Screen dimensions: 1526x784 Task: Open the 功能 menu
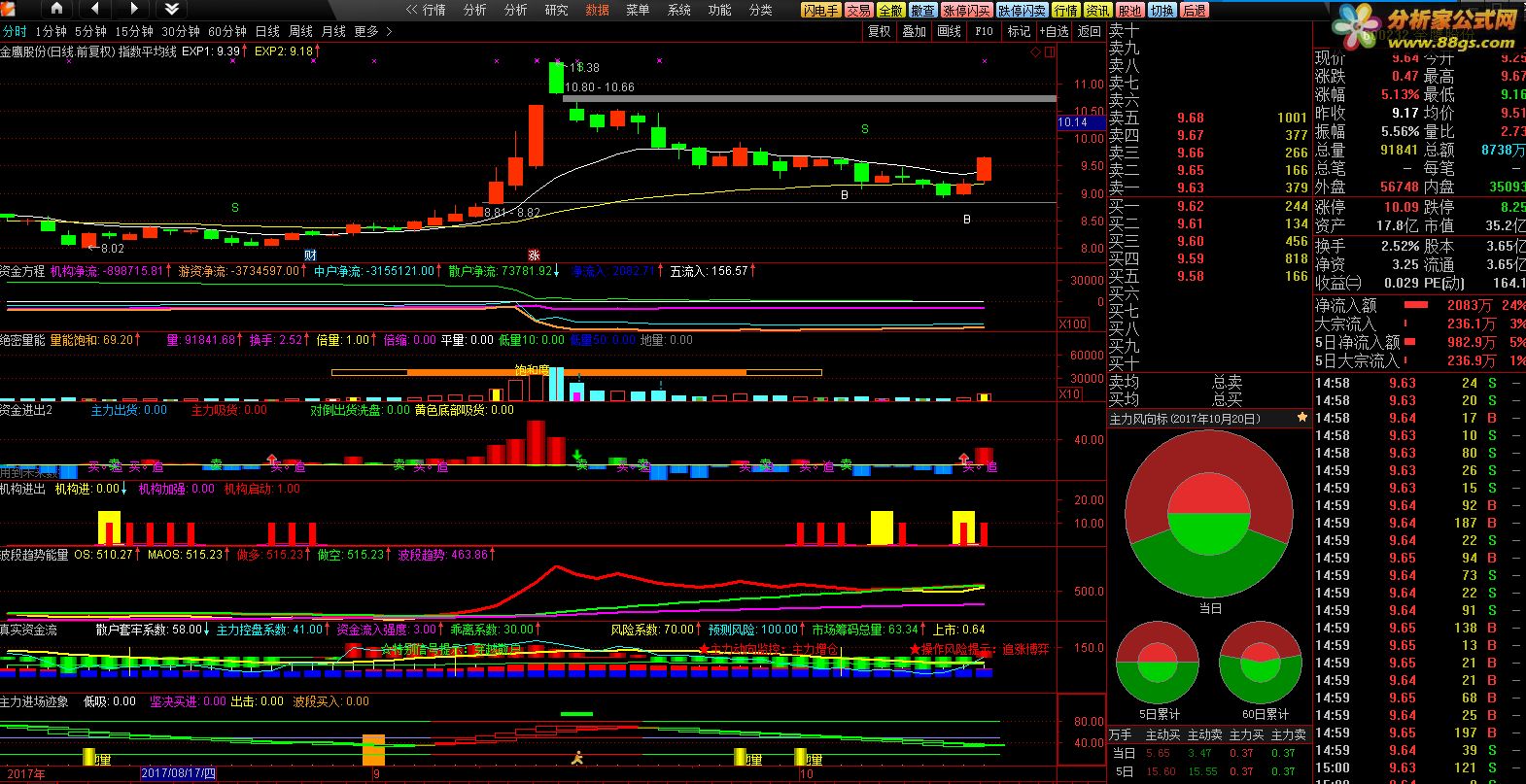[x=719, y=10]
